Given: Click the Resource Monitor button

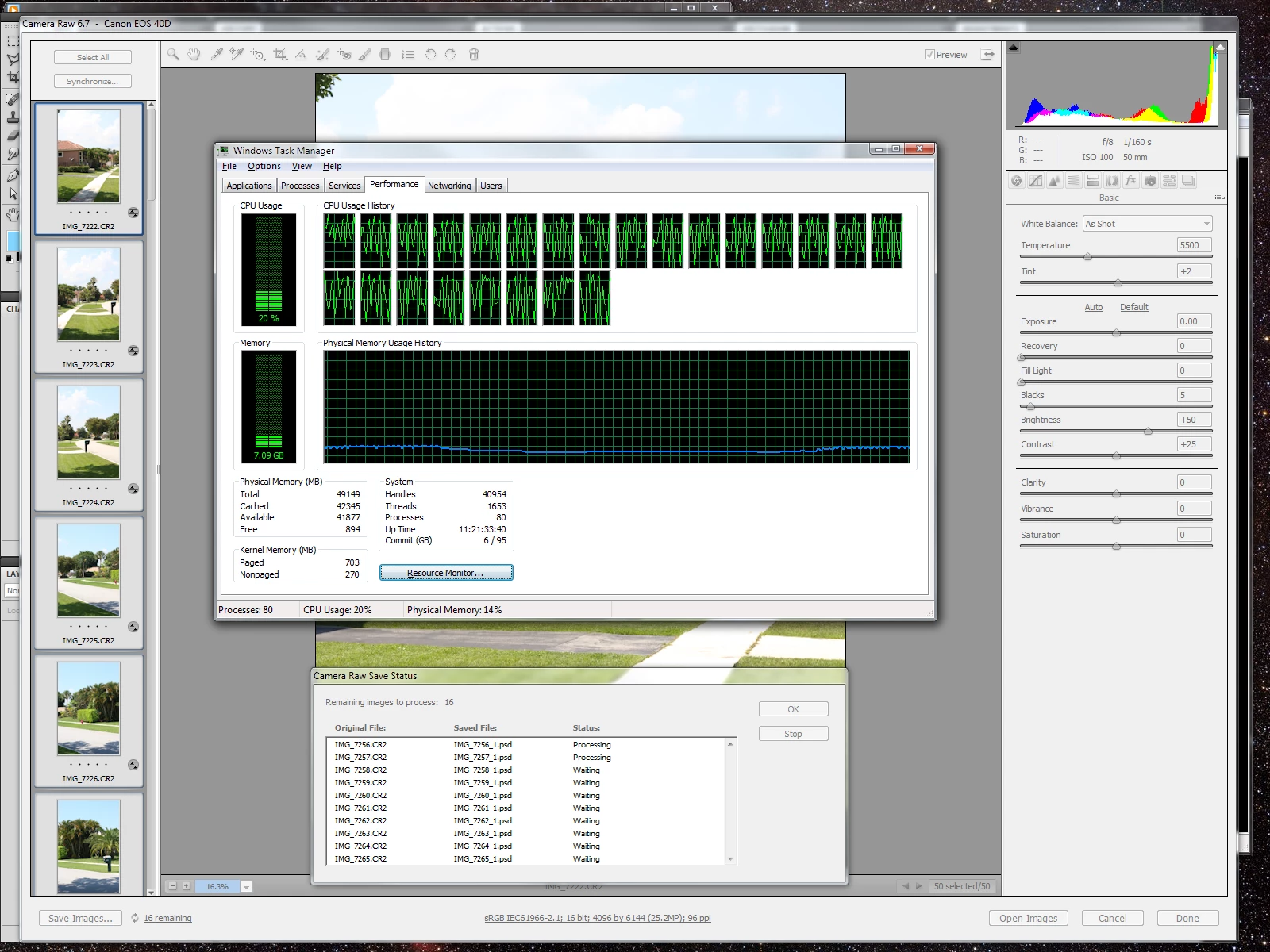Looking at the screenshot, I should click(x=446, y=573).
